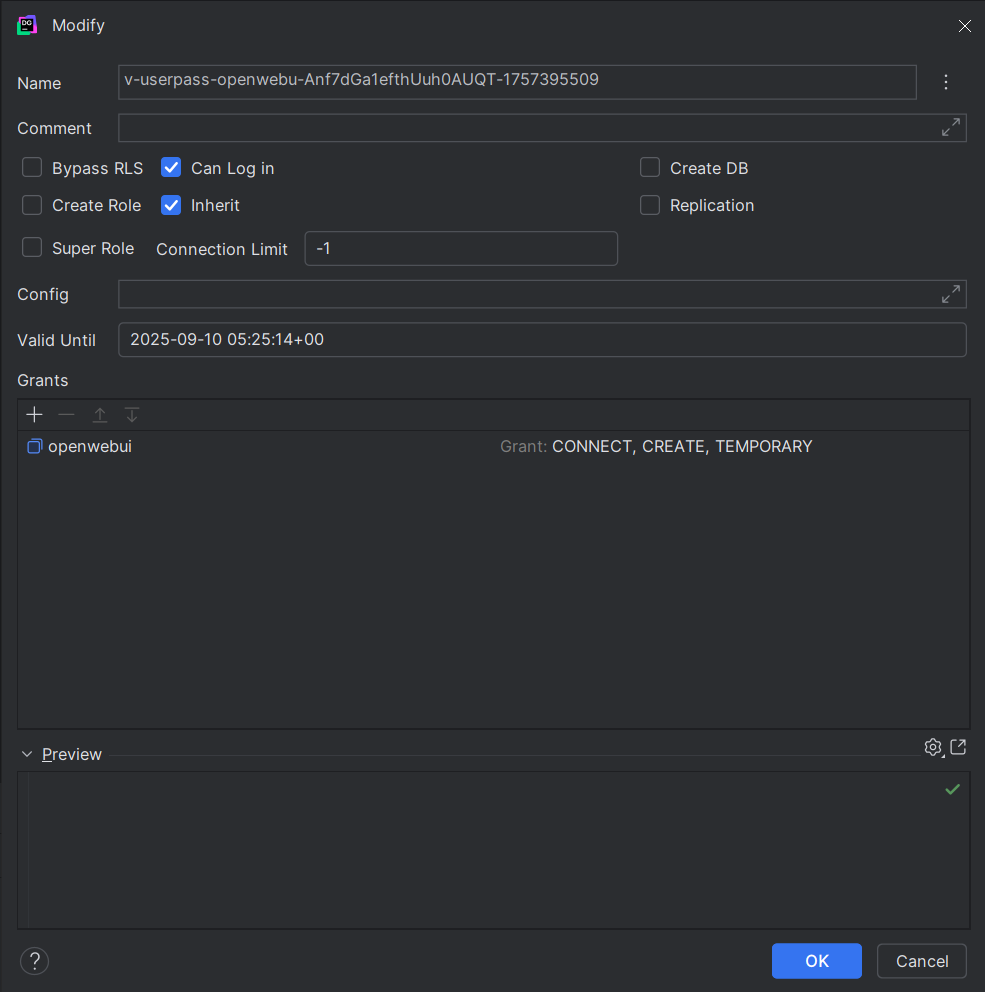The width and height of the screenshot is (985, 992).
Task: Open the help question mark icon
Action: pos(34,961)
